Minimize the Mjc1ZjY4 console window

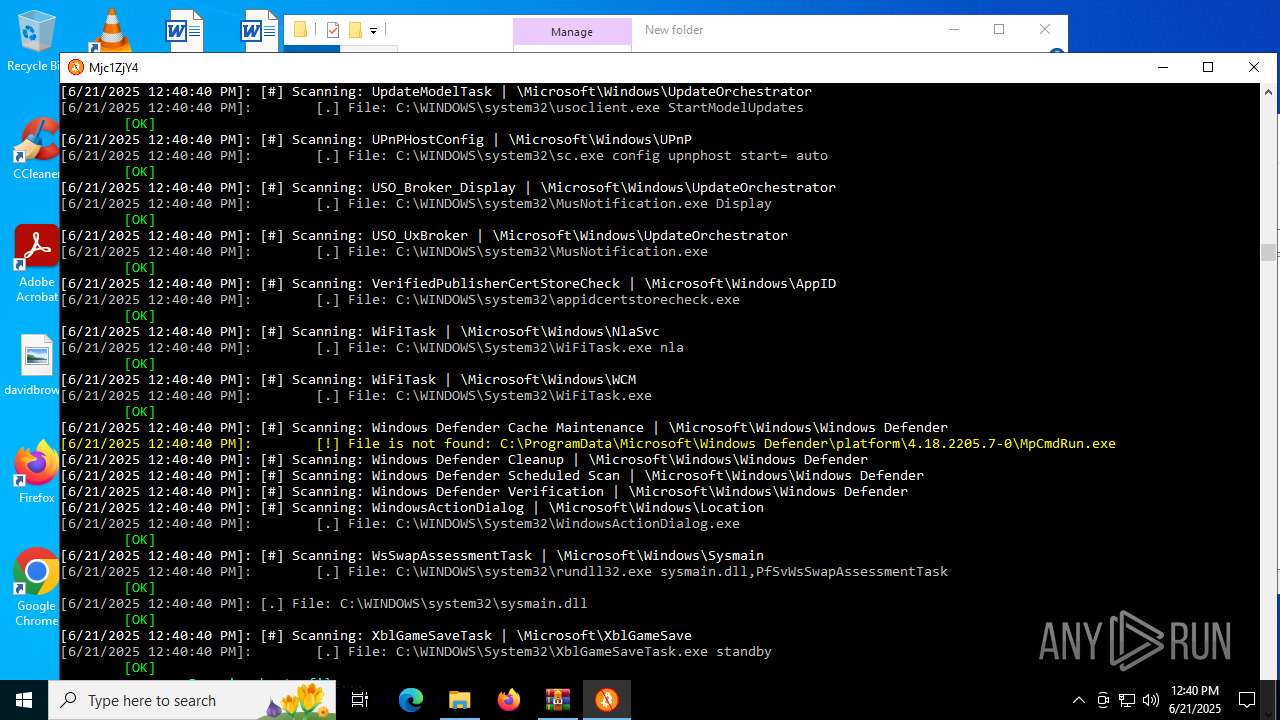click(1163, 67)
